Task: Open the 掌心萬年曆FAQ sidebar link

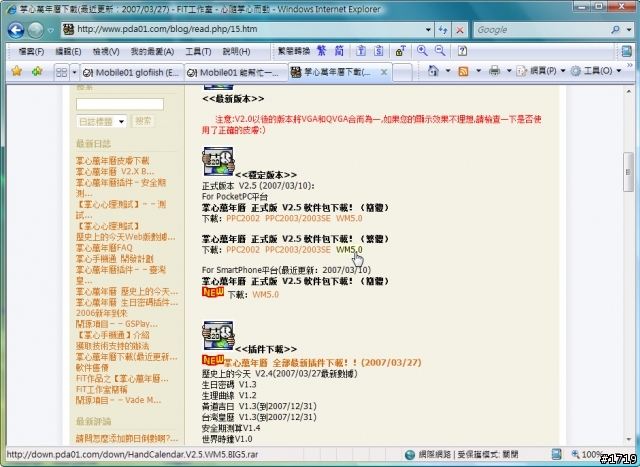Action: [104, 247]
